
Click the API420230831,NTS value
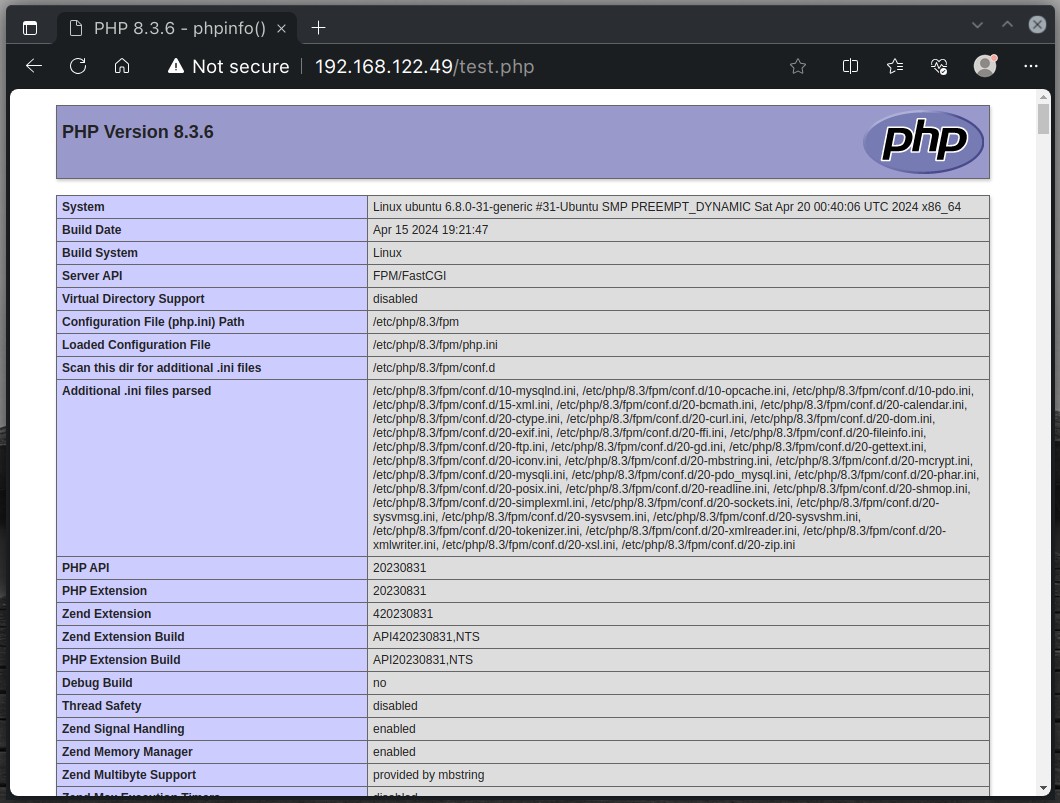click(427, 637)
